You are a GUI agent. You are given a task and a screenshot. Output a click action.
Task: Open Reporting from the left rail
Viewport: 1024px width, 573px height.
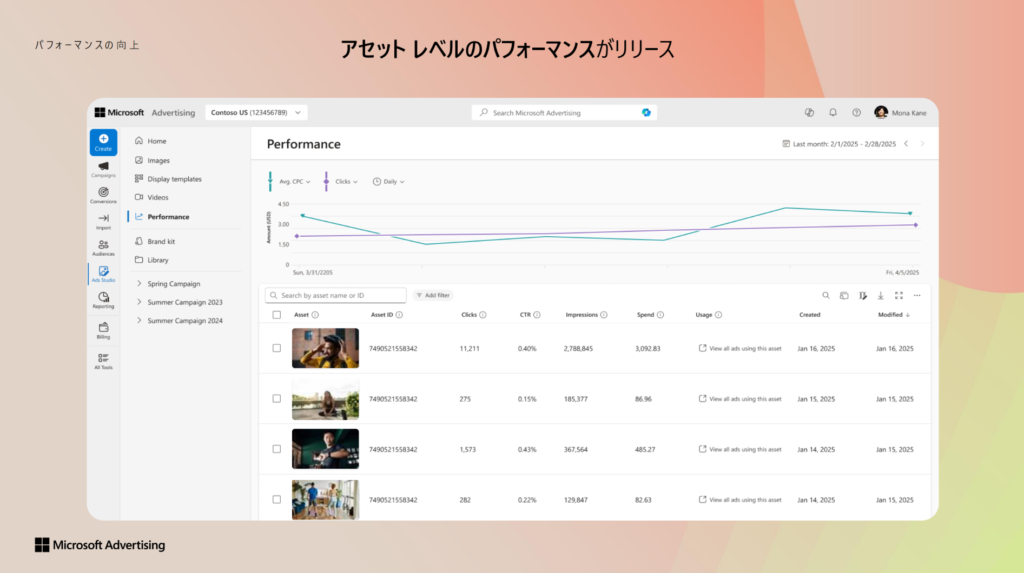[103, 300]
